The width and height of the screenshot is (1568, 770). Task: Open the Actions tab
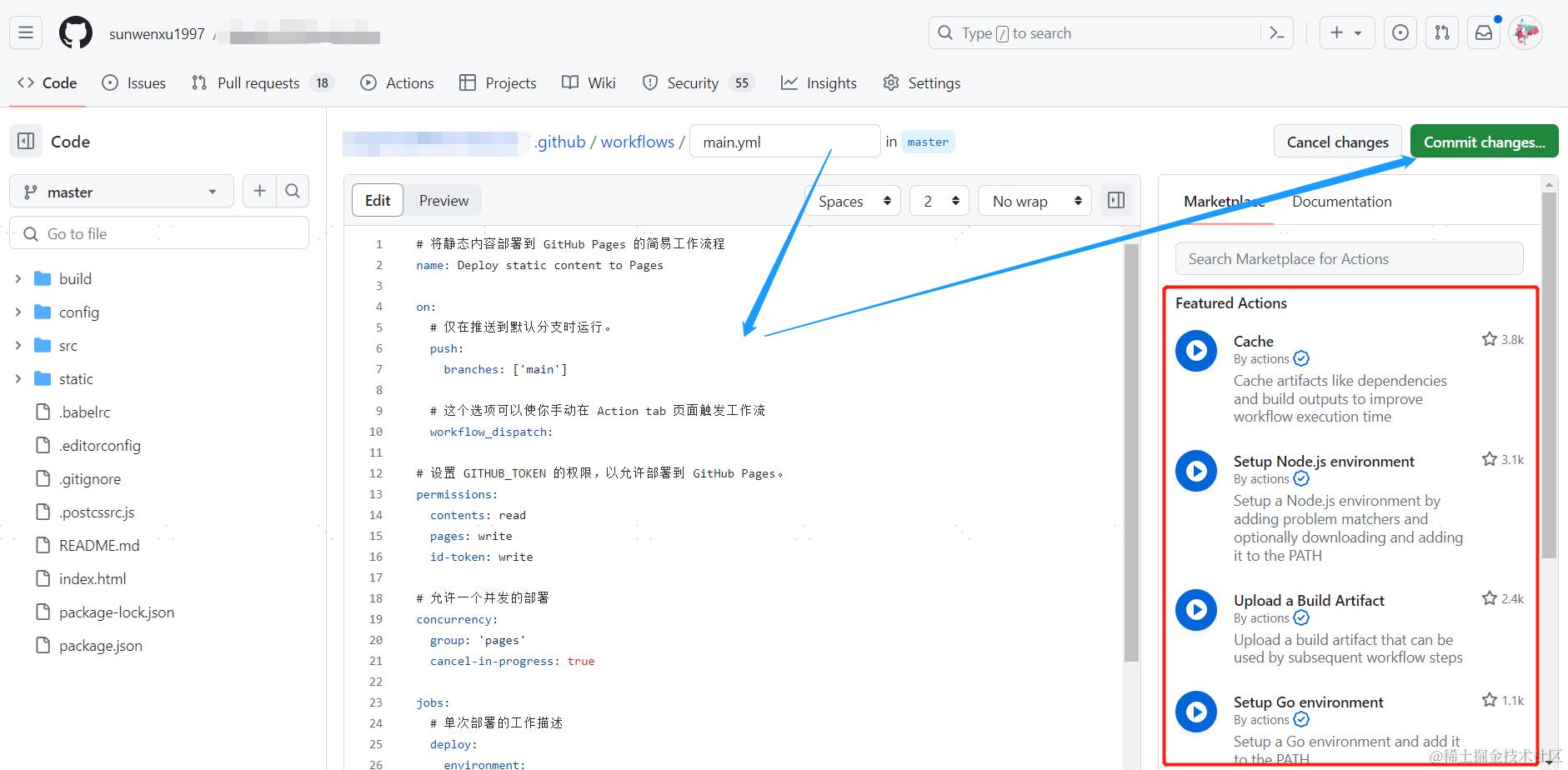click(x=397, y=83)
